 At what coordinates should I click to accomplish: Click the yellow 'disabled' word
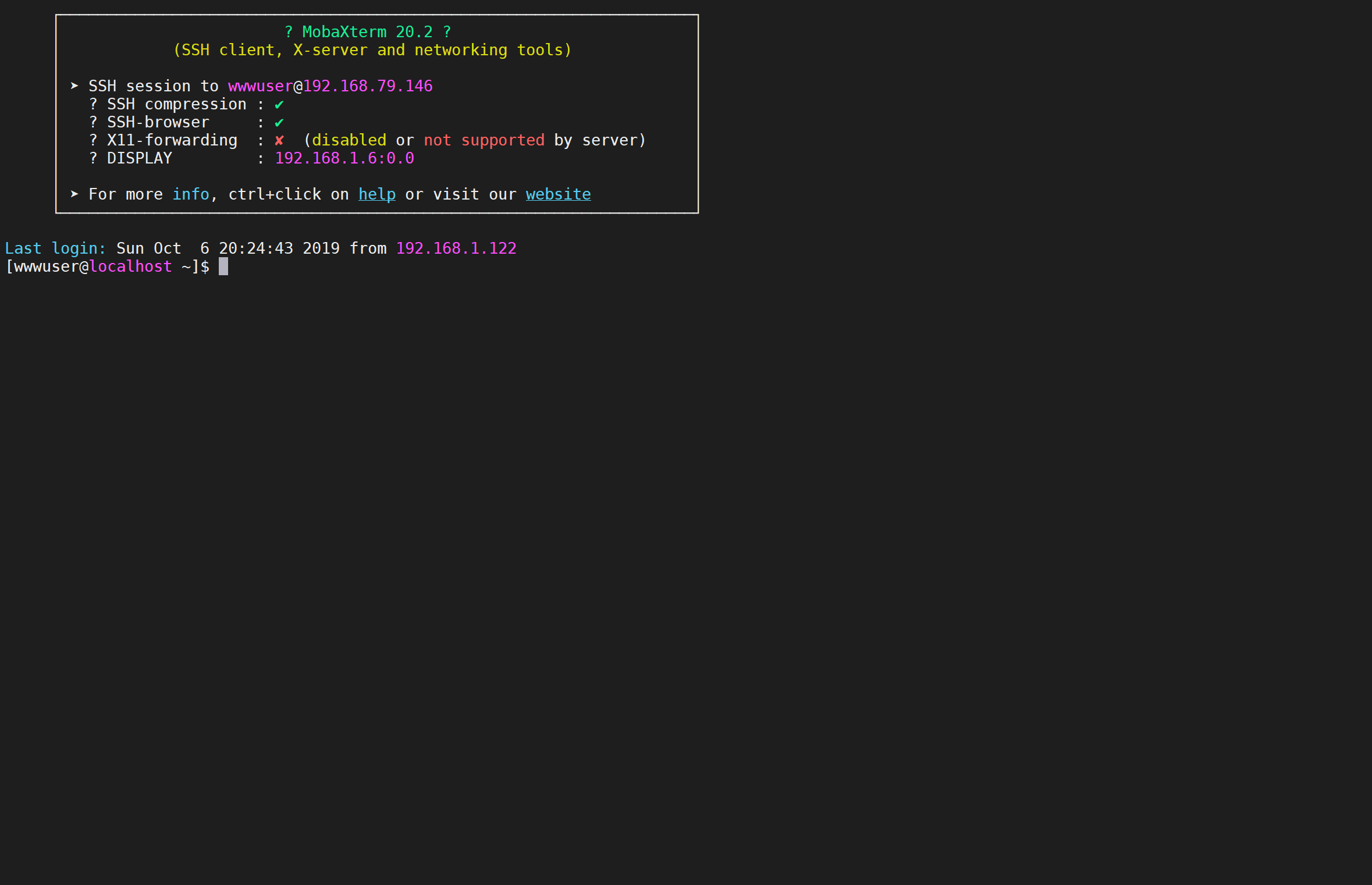tap(349, 140)
